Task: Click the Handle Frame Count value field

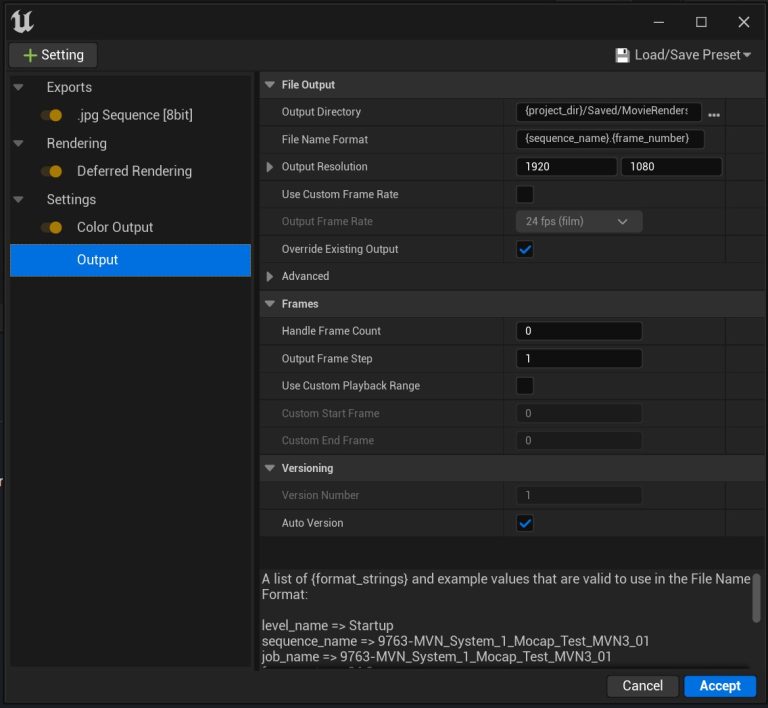Action: click(579, 331)
